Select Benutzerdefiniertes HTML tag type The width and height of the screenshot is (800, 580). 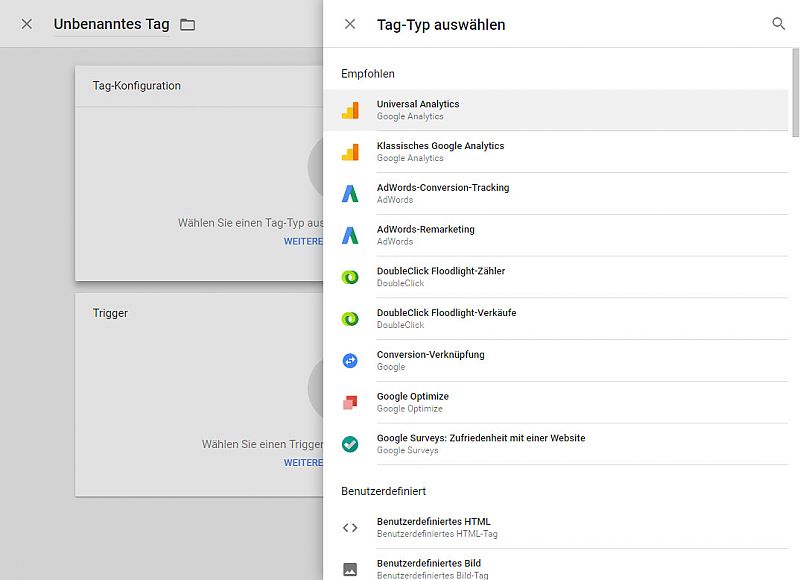point(556,528)
